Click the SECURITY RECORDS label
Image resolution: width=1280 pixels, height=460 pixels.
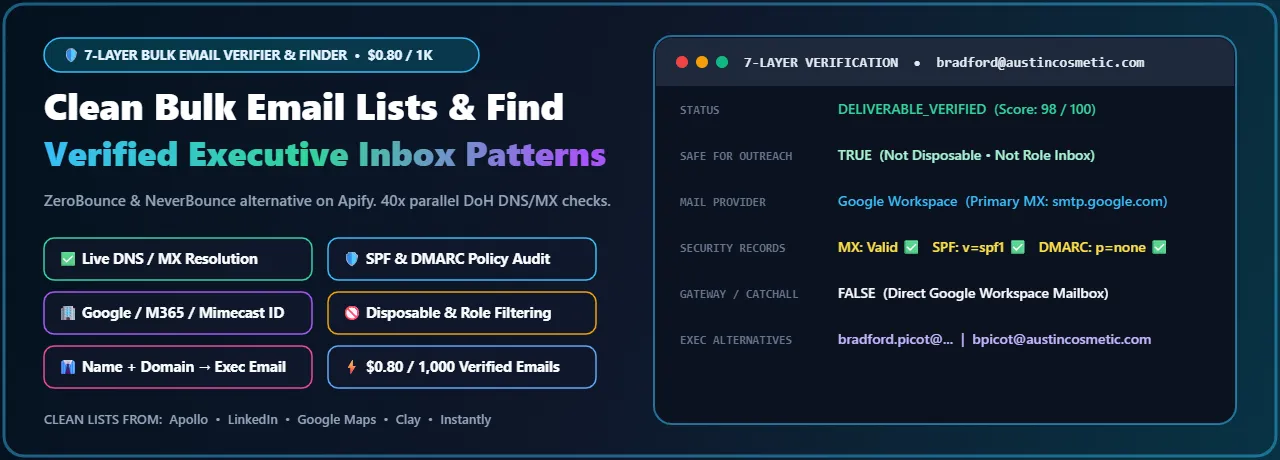732,248
